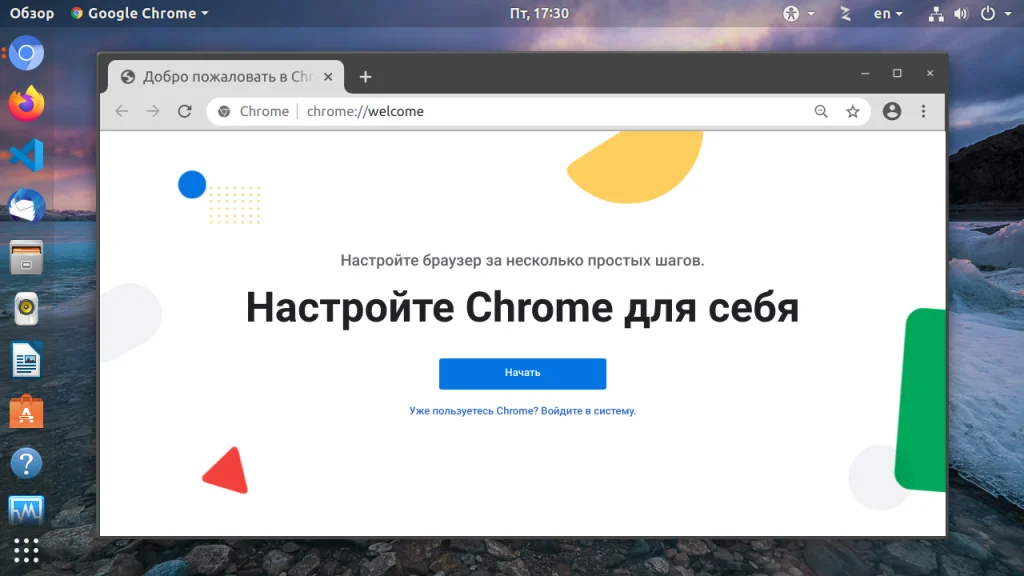The image size is (1024, 576).
Task: Close the Chrome window
Action: click(930, 73)
